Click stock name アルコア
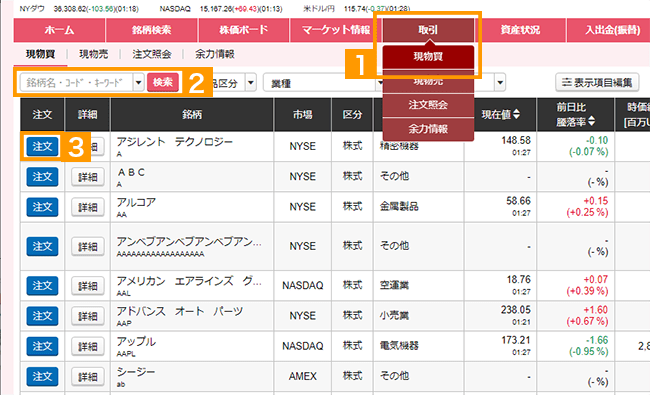Image resolution: width=650 pixels, height=395 pixels. (x=136, y=202)
